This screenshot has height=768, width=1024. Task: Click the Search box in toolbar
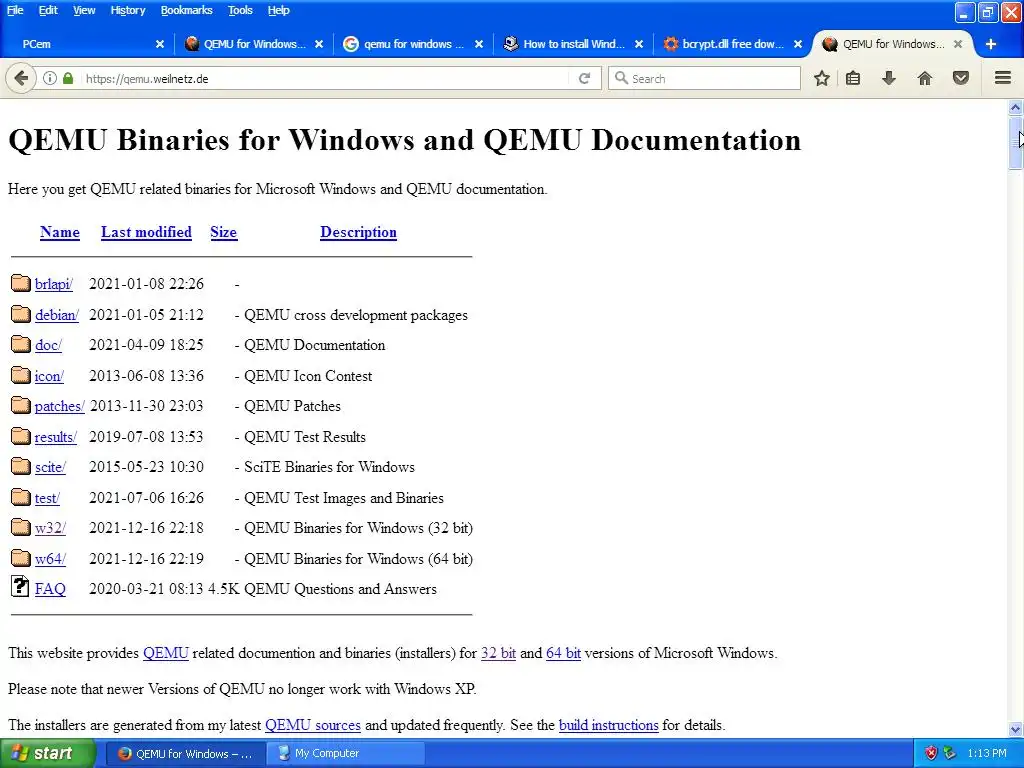704,78
